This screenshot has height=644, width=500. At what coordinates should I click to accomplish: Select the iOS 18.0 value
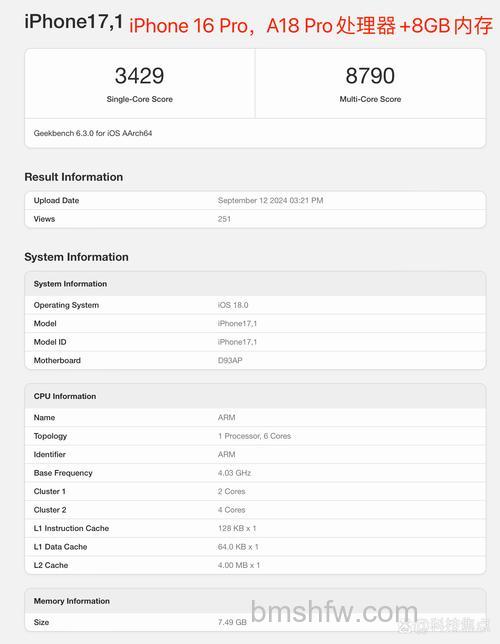coord(233,305)
